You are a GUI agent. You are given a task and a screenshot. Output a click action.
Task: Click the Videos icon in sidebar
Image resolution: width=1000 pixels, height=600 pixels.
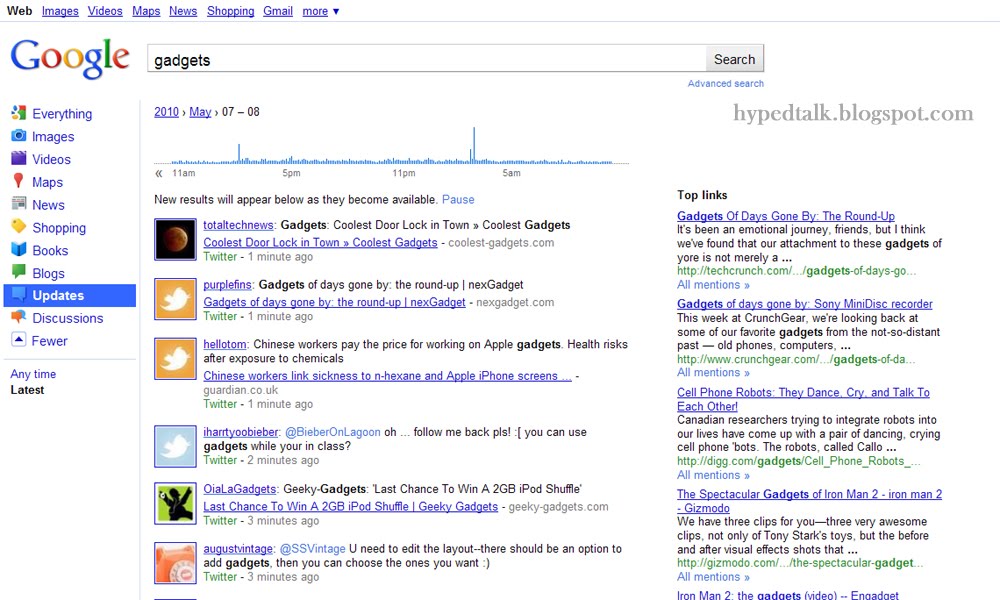[18, 158]
